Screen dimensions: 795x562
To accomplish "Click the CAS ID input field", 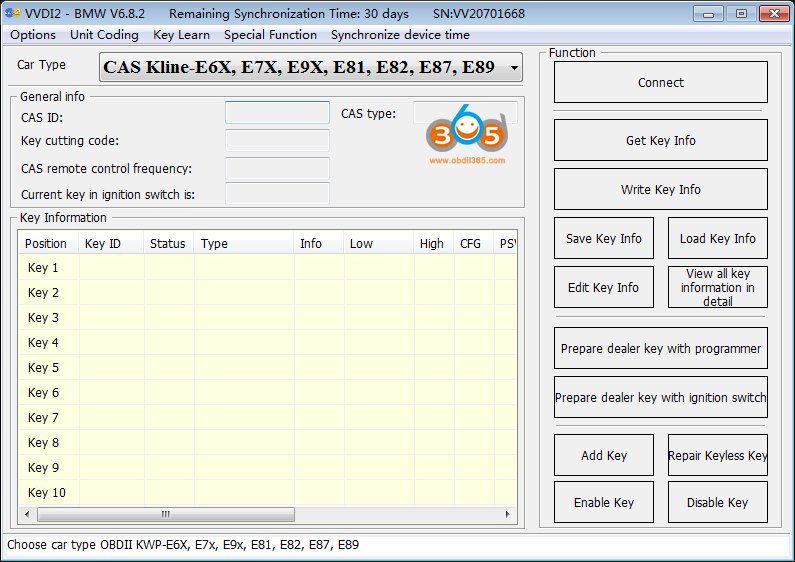I will coord(277,113).
